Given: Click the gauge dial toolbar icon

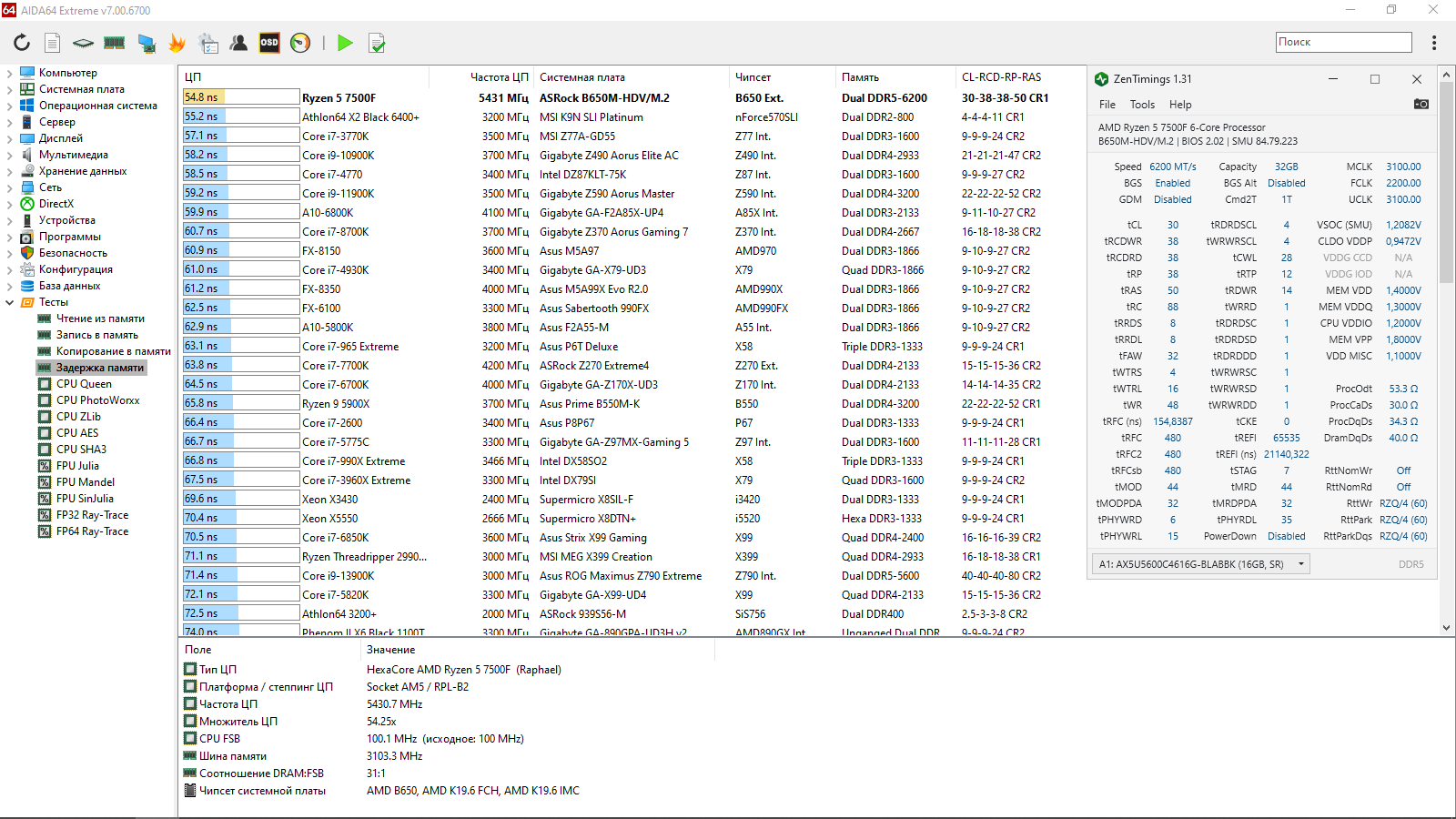Looking at the screenshot, I should 300,43.
